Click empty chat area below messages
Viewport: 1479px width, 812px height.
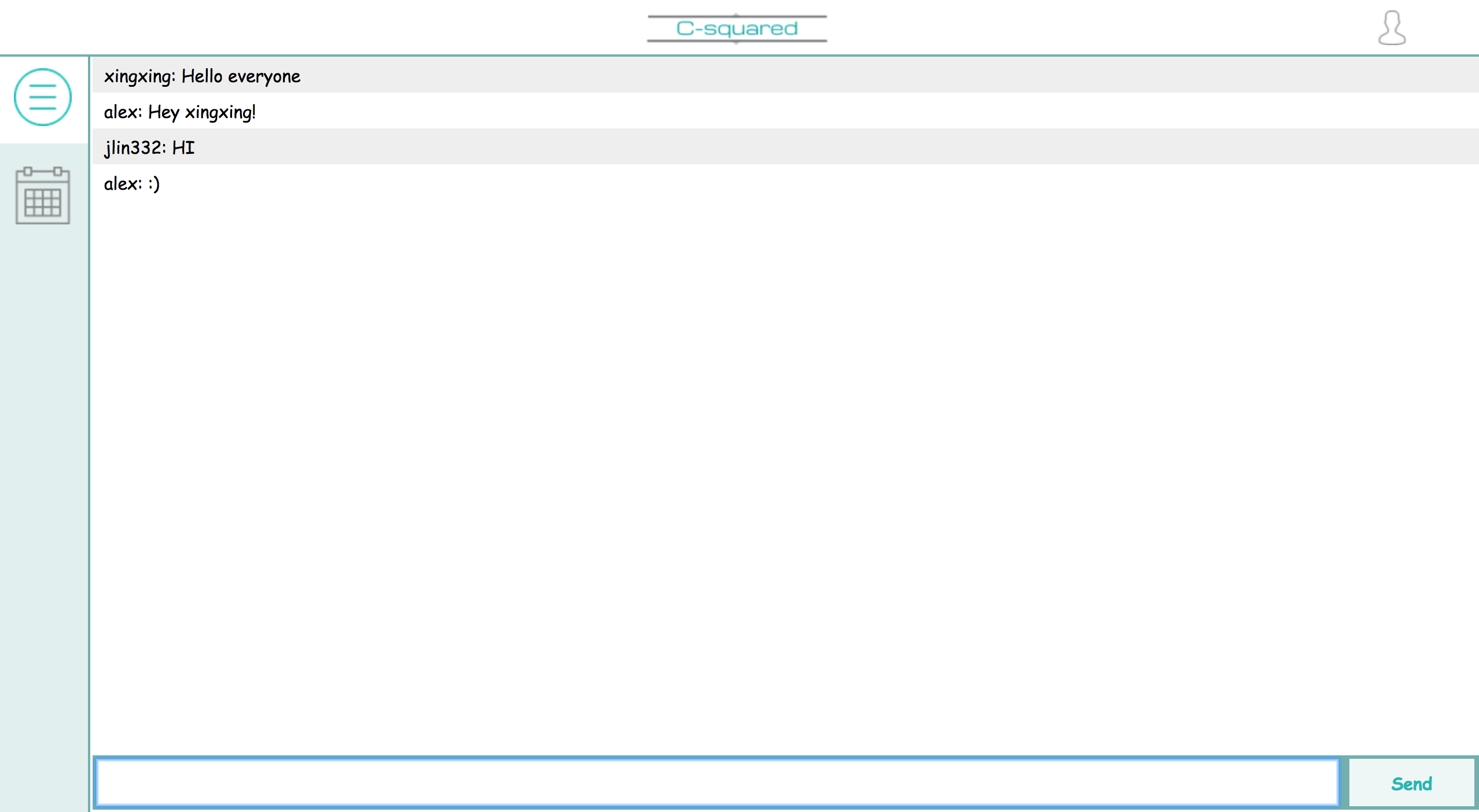click(x=785, y=463)
